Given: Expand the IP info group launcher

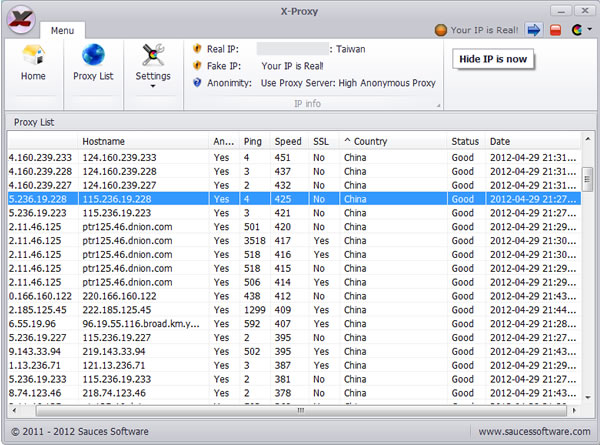Looking at the screenshot, I should pos(437,104).
